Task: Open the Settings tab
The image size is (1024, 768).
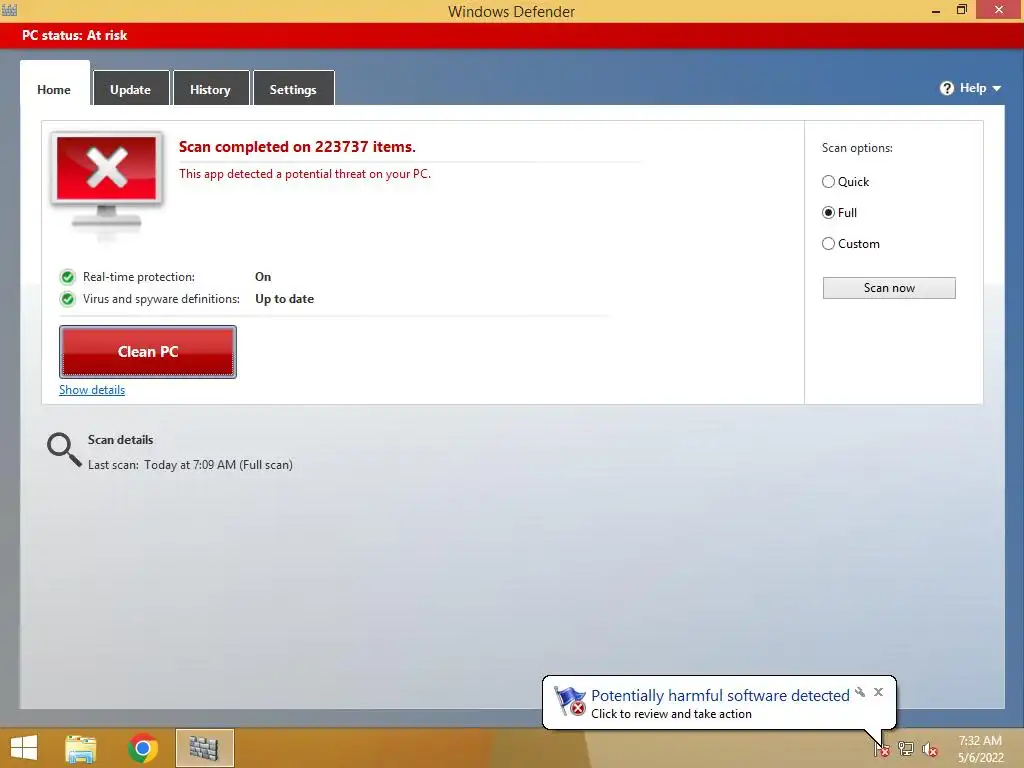Action: (x=293, y=89)
